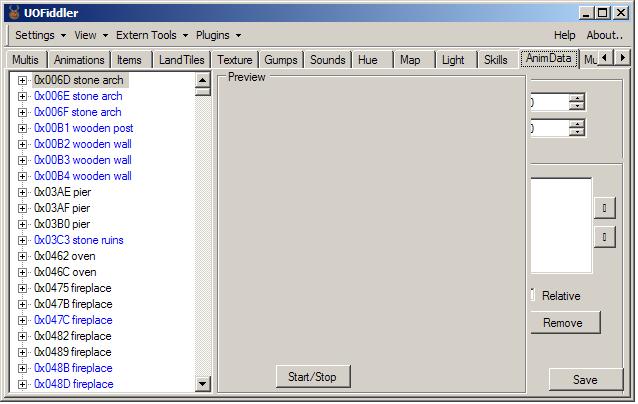
Task: Increment the lower numeric spinner
Action: tap(577, 124)
